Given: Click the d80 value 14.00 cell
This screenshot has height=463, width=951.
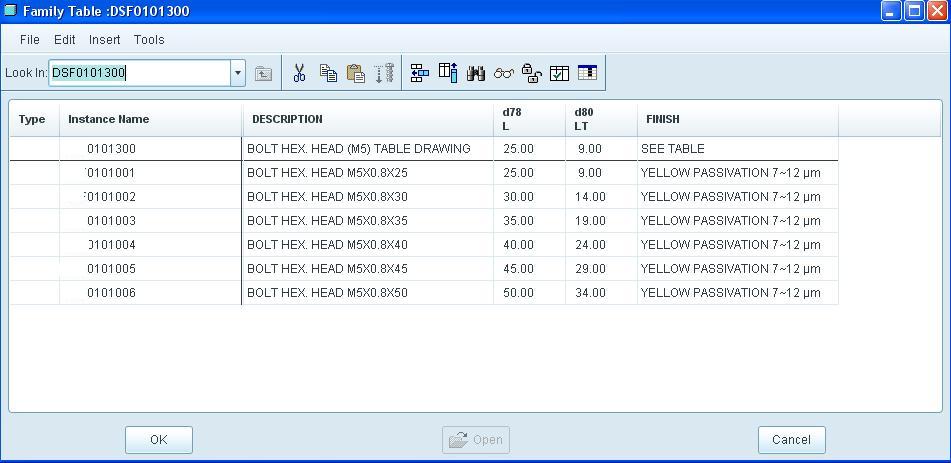Looking at the screenshot, I should [x=602, y=197].
